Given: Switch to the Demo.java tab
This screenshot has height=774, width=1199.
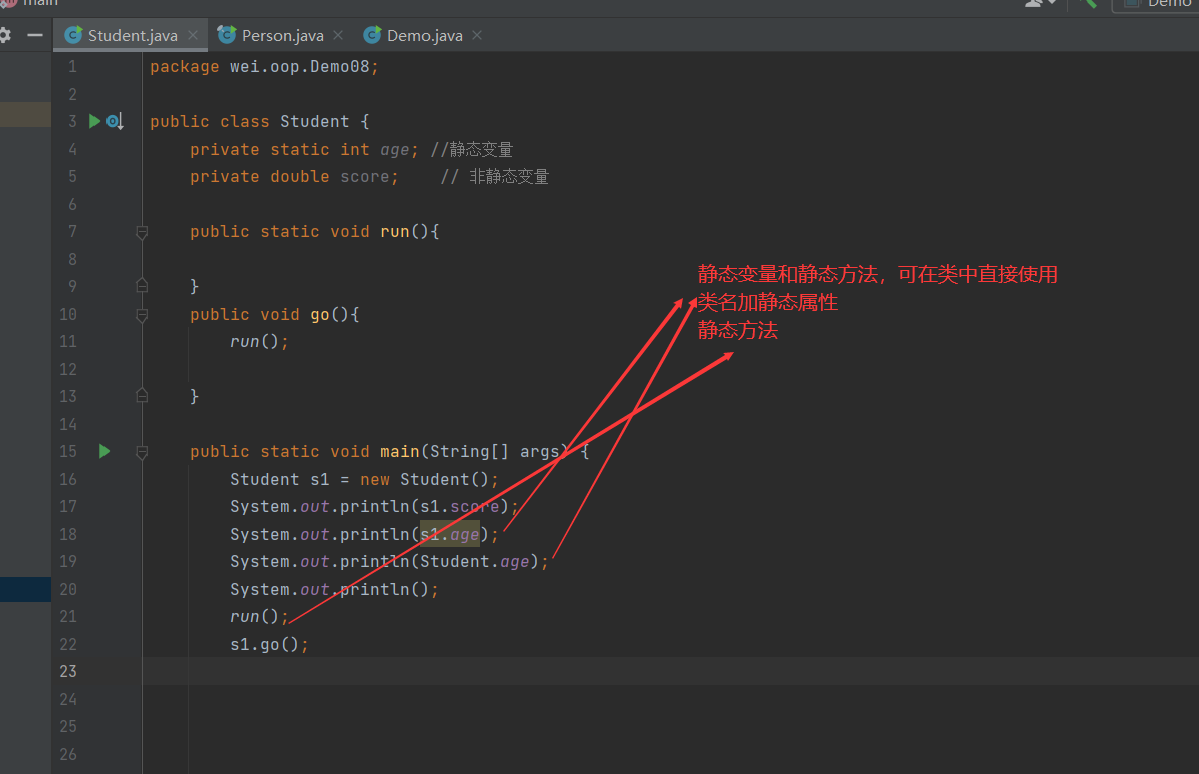Looking at the screenshot, I should coord(424,35).
